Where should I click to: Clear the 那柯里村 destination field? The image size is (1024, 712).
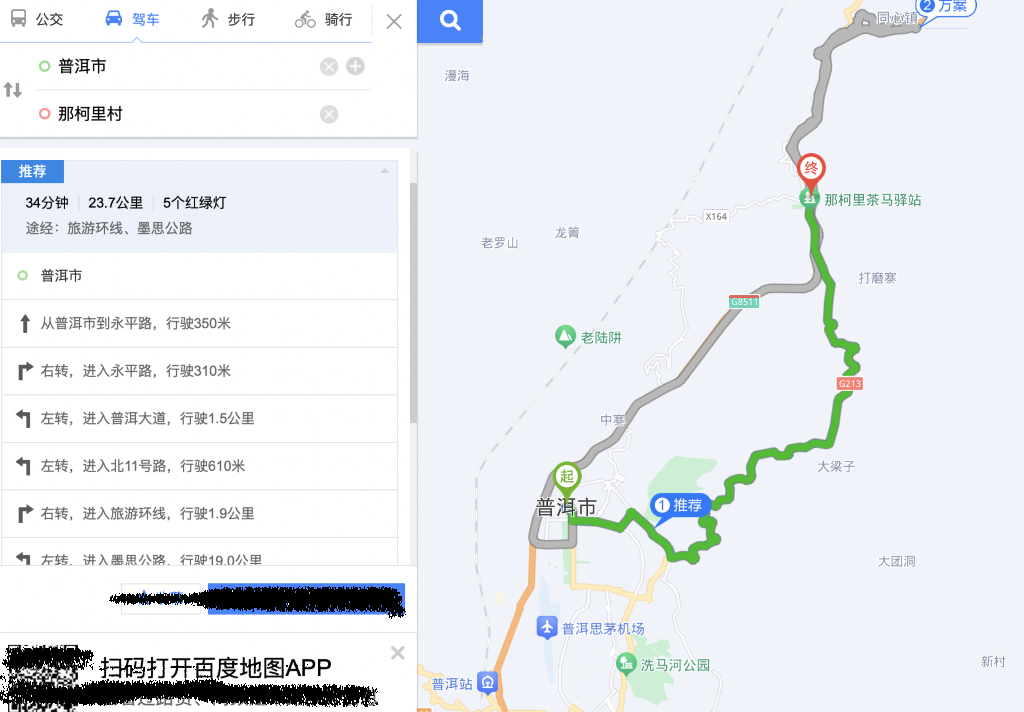[329, 114]
